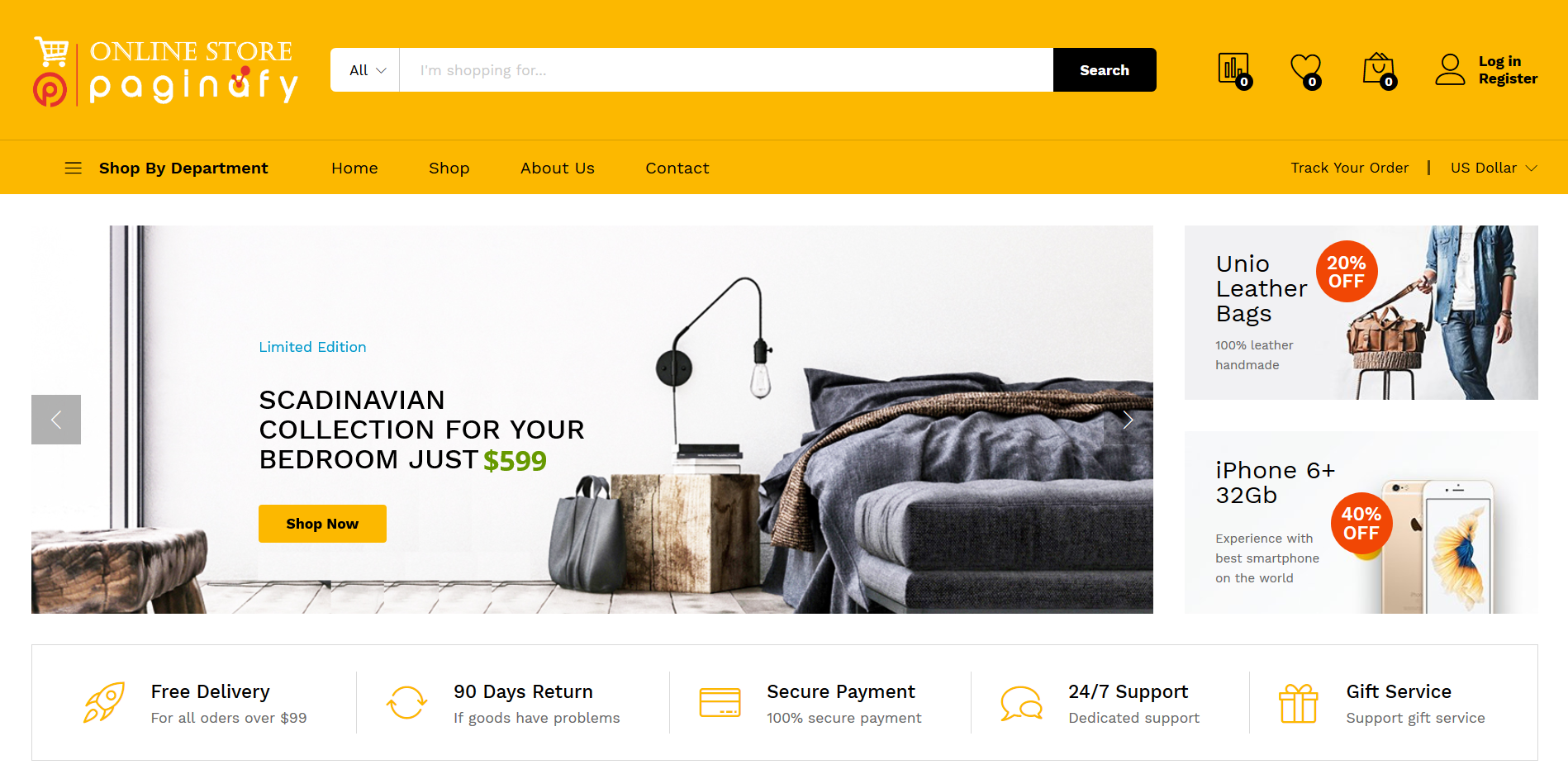The image size is (1568, 774).
Task: Click the Free Delivery rocket icon
Action: tap(104, 702)
